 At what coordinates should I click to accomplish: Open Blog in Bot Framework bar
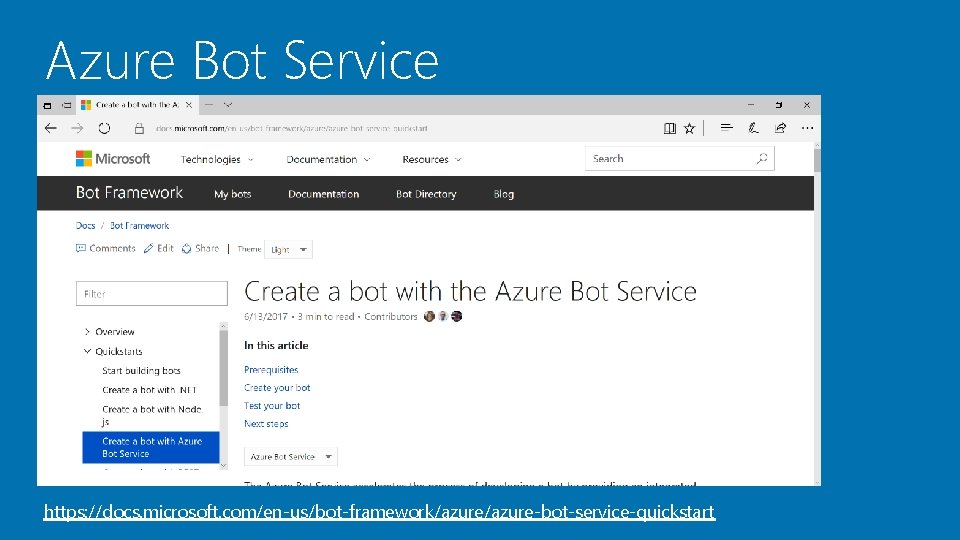point(503,194)
